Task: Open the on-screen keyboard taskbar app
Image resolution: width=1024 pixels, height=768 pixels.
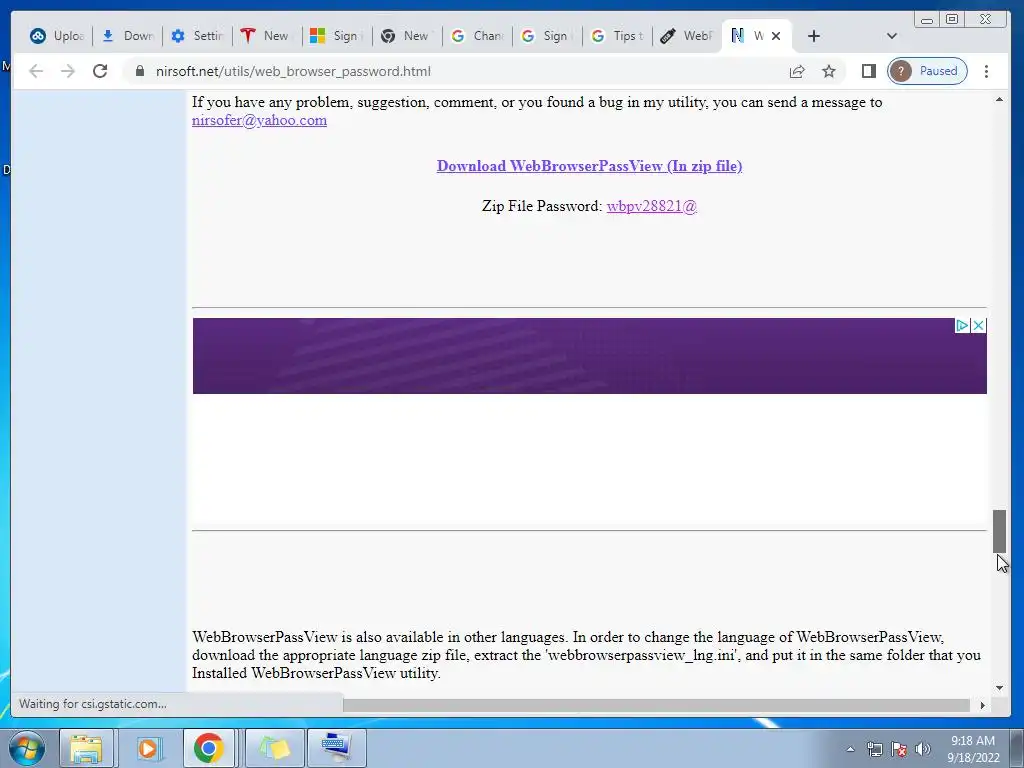Action: coord(336,748)
